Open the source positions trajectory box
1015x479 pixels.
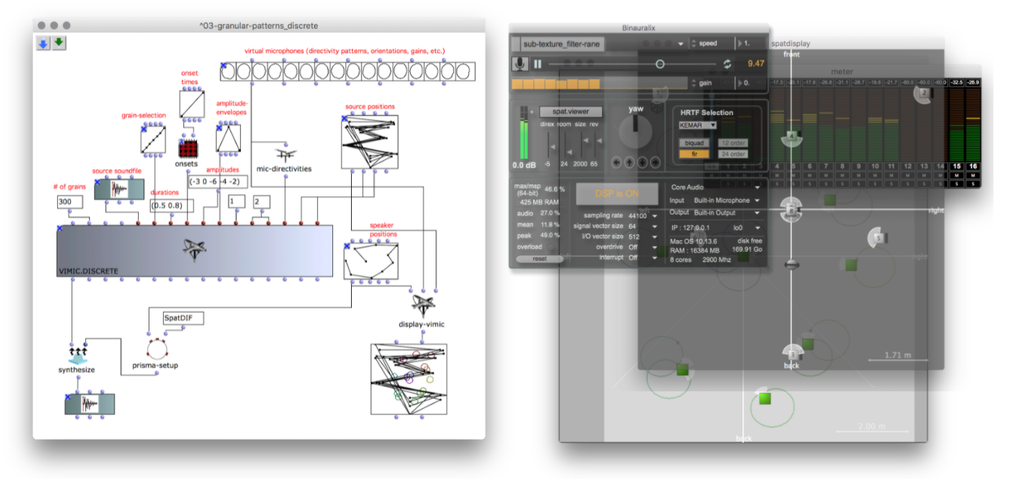pos(370,142)
